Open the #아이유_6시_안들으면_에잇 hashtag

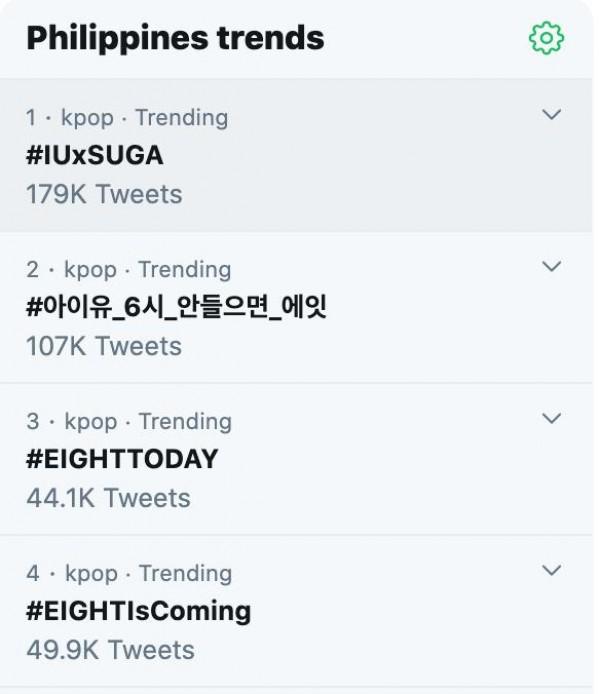pyautogui.click(x=176, y=307)
